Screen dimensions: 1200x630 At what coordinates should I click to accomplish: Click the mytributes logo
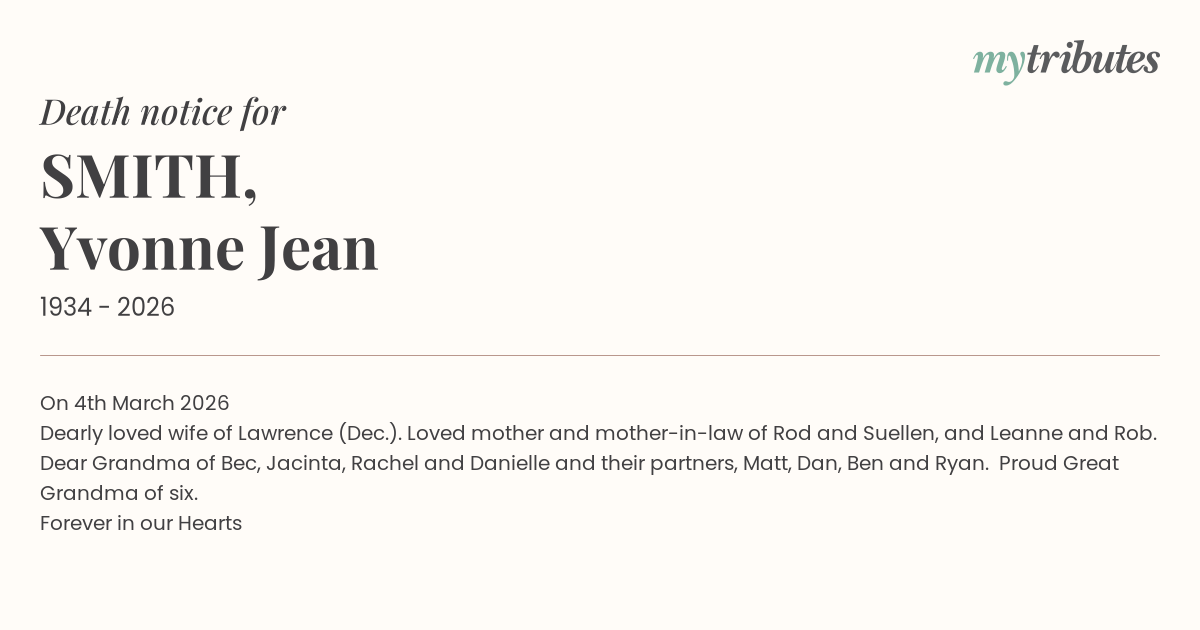point(1065,61)
